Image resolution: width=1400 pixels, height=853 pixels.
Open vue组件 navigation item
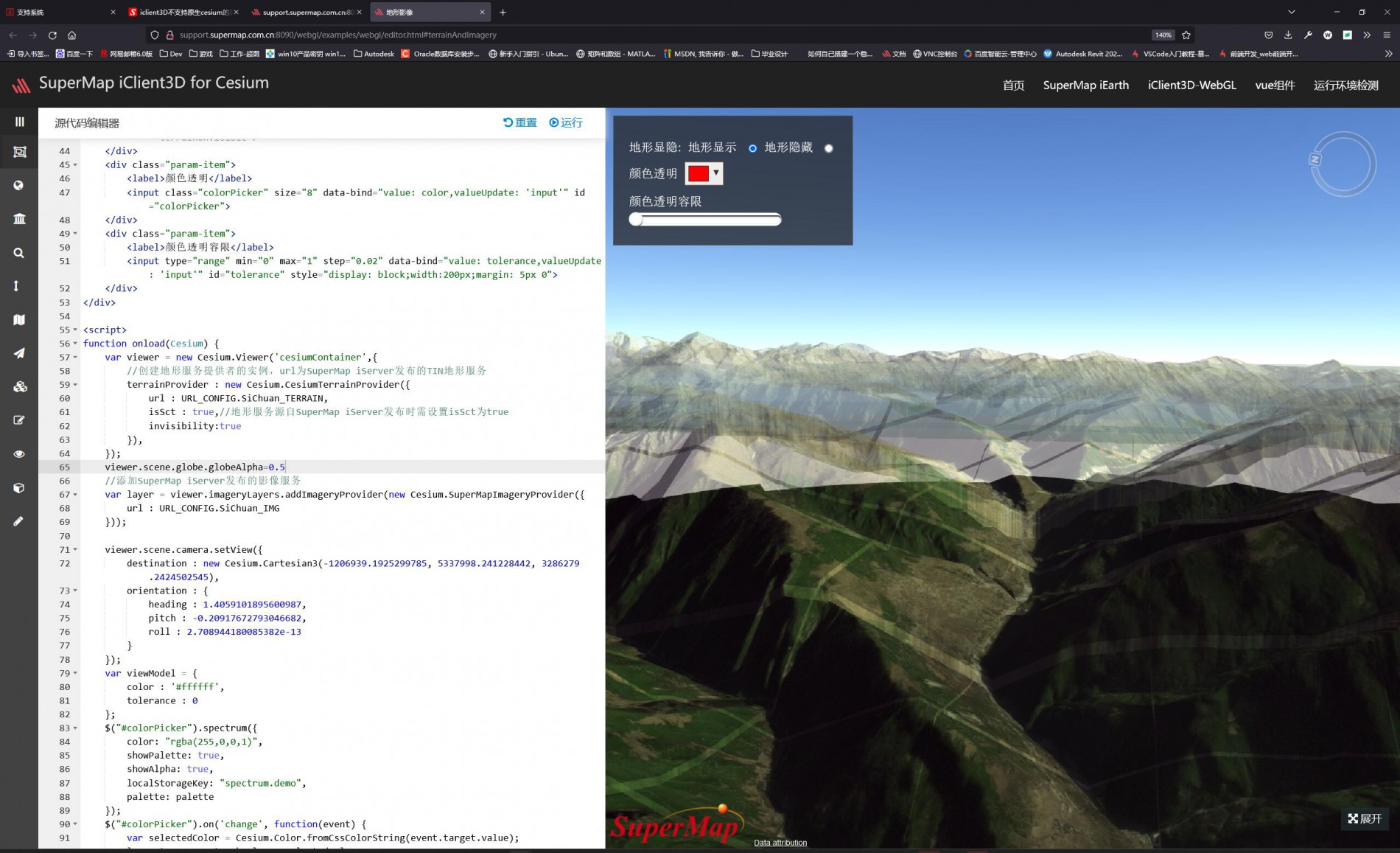pyautogui.click(x=1275, y=85)
